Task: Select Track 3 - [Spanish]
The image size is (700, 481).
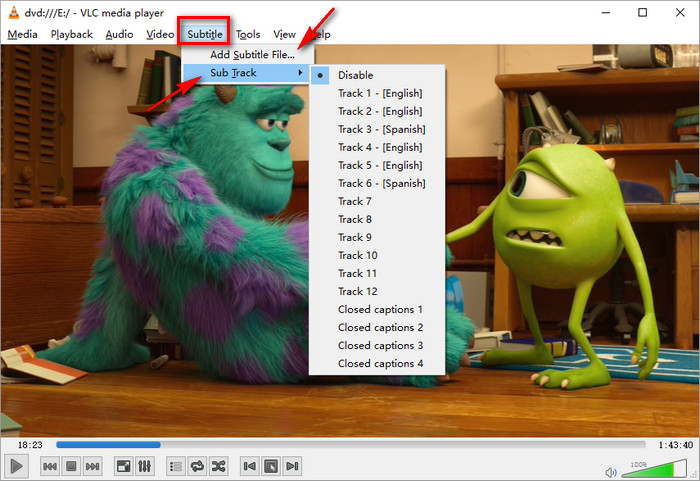Action: point(377,129)
